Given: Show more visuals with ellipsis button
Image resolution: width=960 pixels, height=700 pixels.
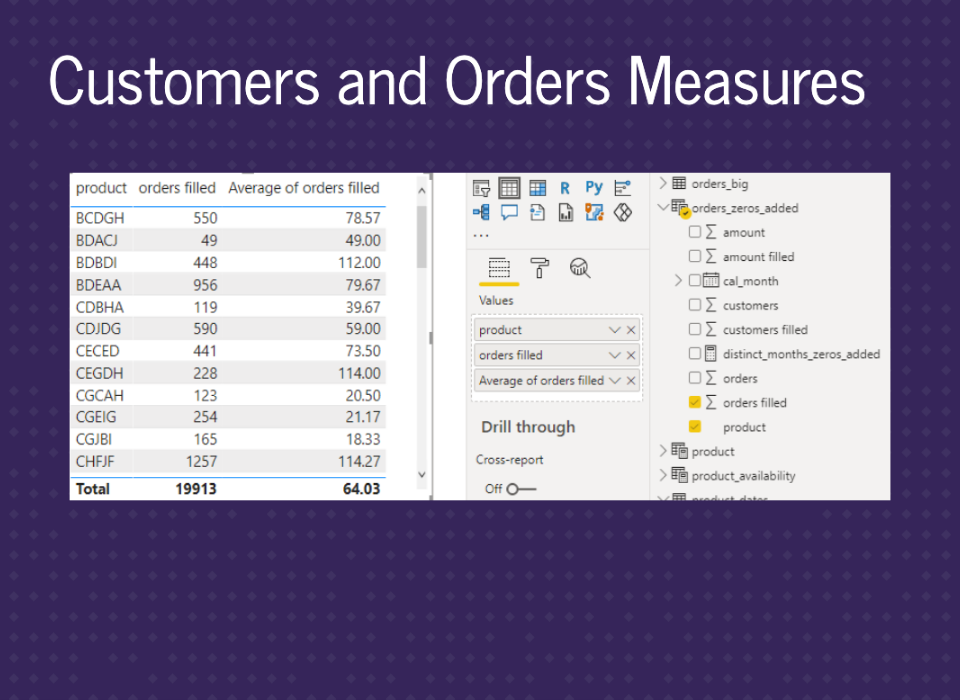Looking at the screenshot, I should tap(481, 235).
